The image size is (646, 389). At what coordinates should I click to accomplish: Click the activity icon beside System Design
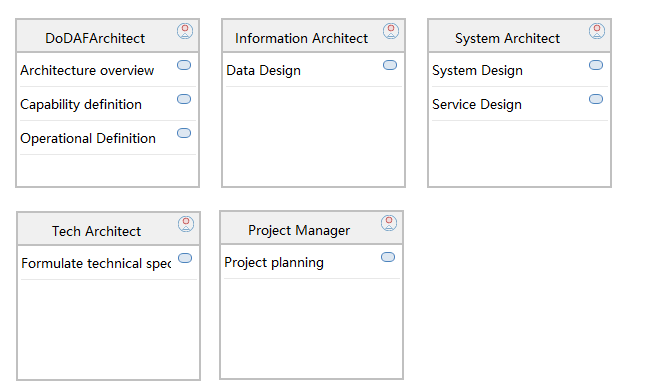(596, 65)
